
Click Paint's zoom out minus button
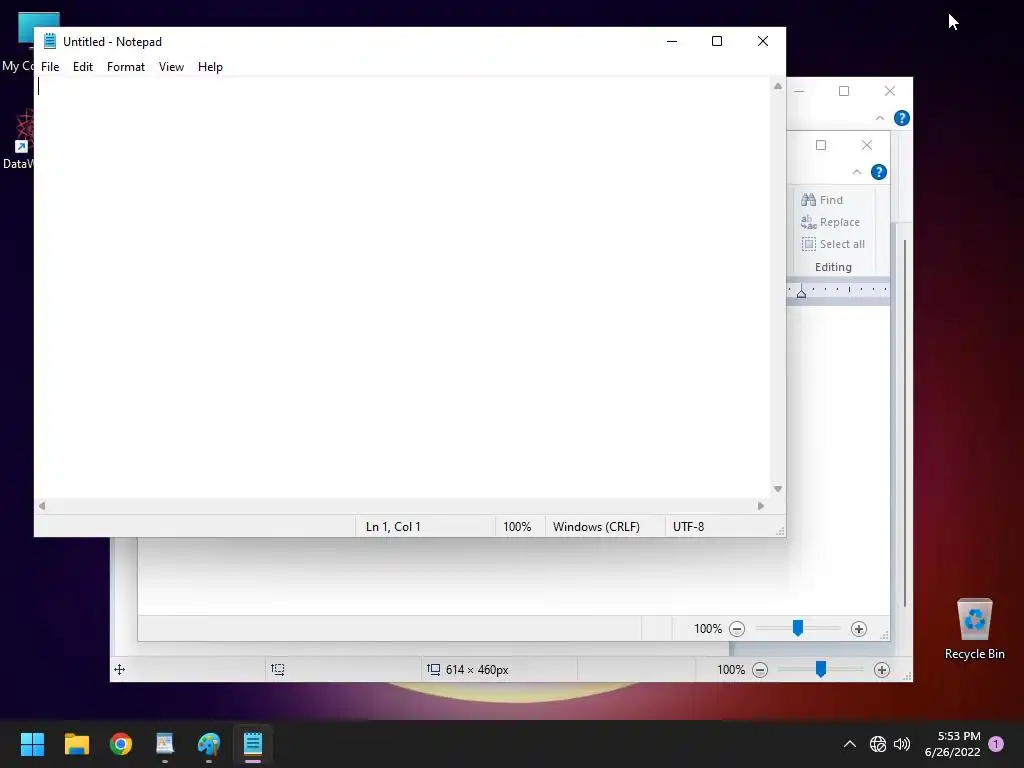[x=760, y=670]
